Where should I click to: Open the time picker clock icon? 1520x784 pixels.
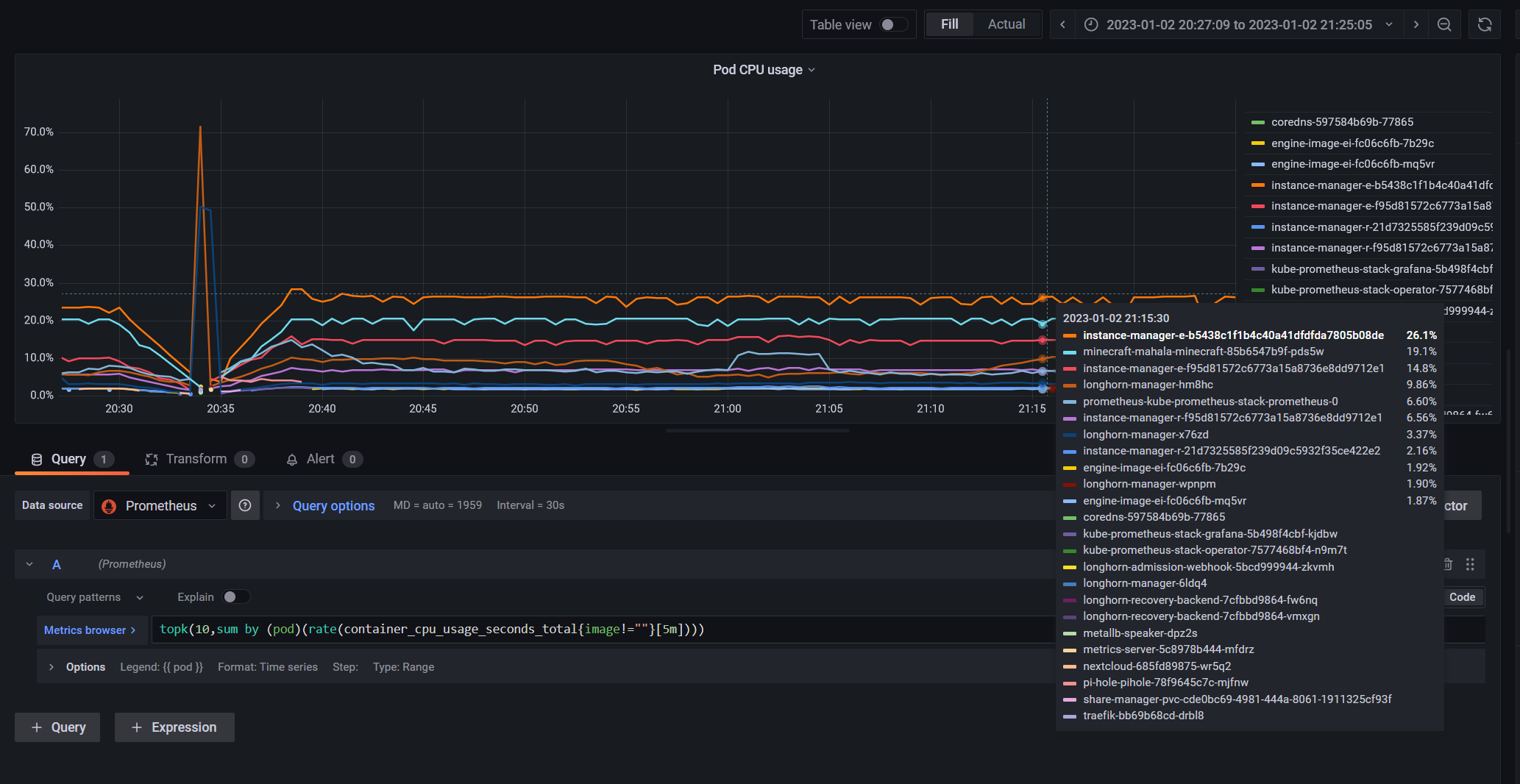click(1090, 24)
